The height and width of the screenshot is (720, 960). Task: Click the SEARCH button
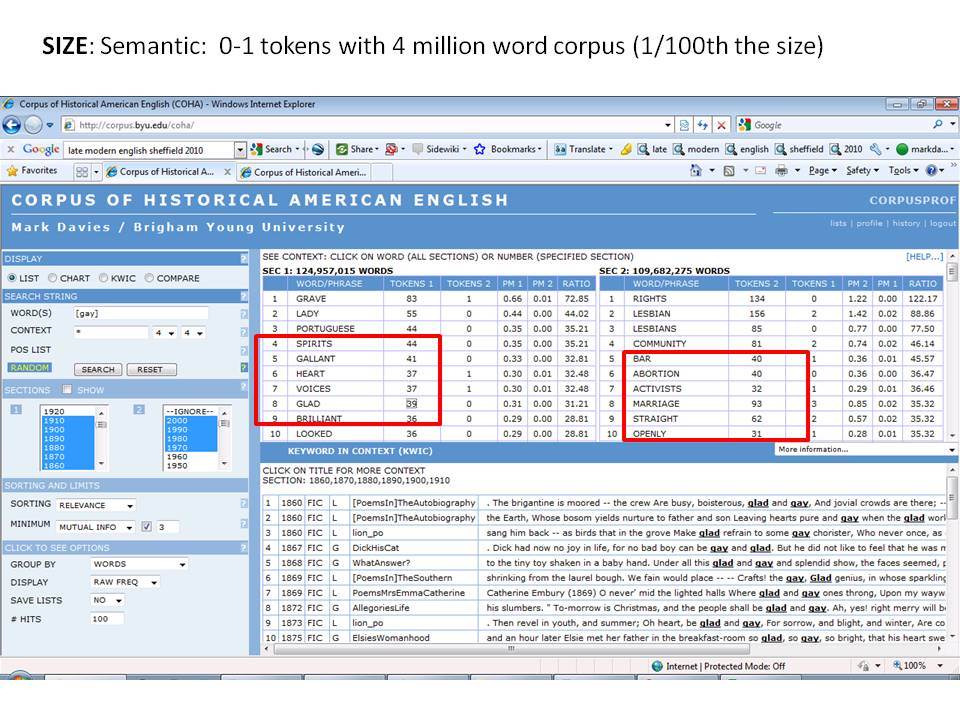pos(98,370)
